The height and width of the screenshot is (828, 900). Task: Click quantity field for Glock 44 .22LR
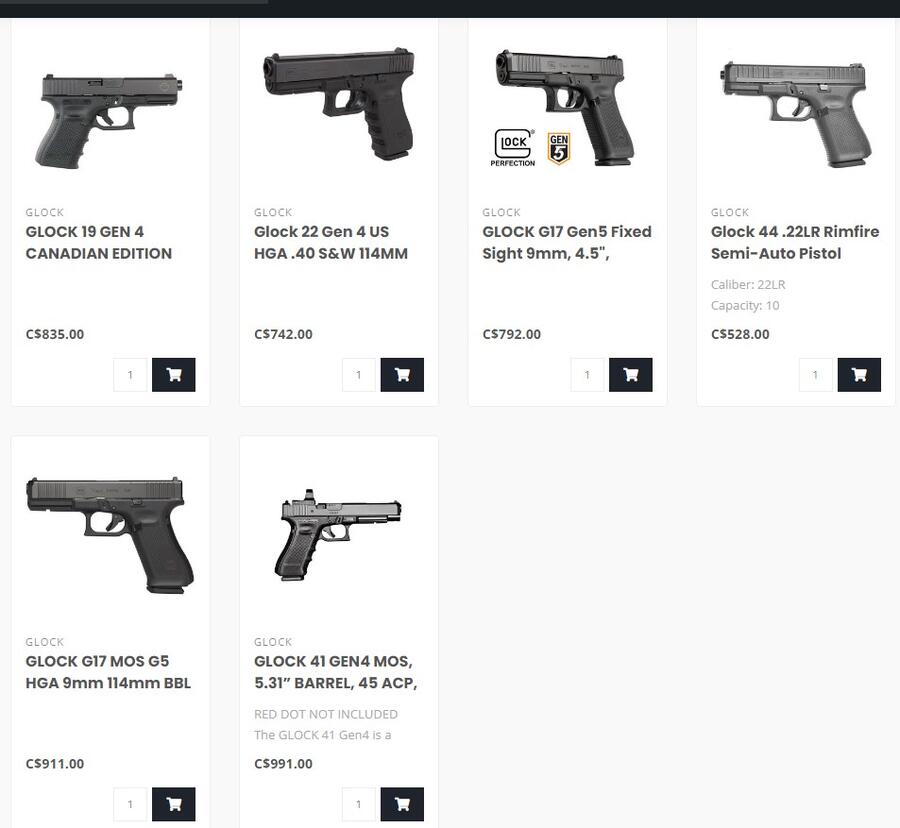(816, 375)
